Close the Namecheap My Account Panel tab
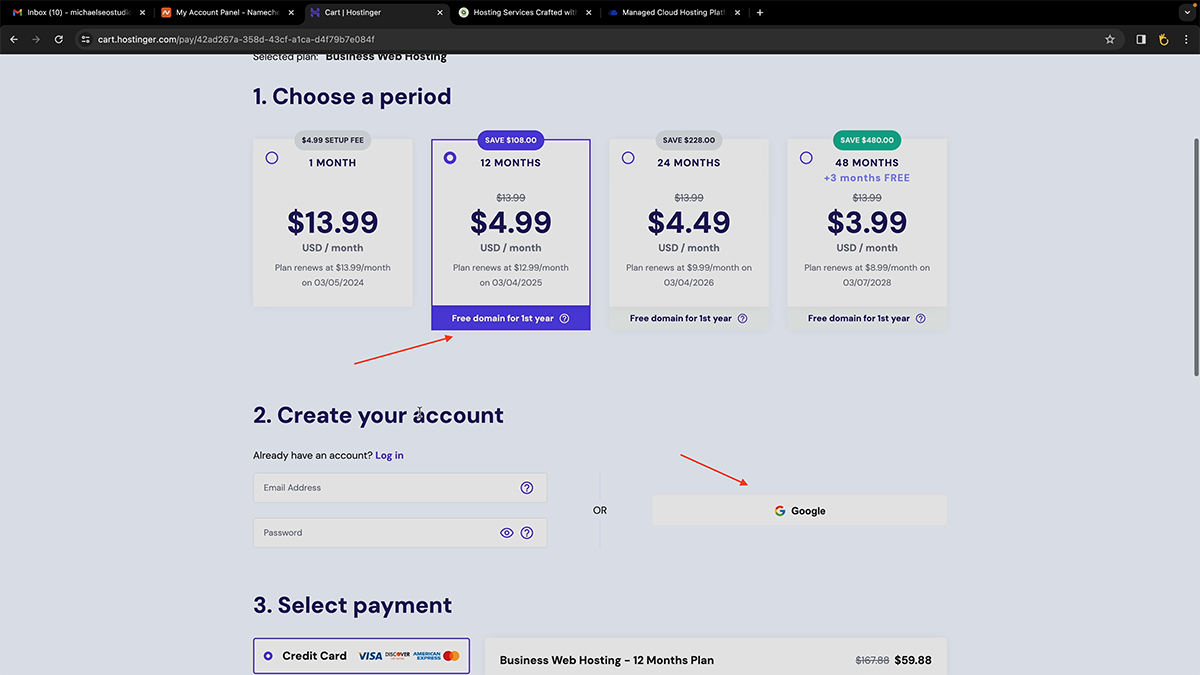The height and width of the screenshot is (675, 1200). click(x=291, y=13)
